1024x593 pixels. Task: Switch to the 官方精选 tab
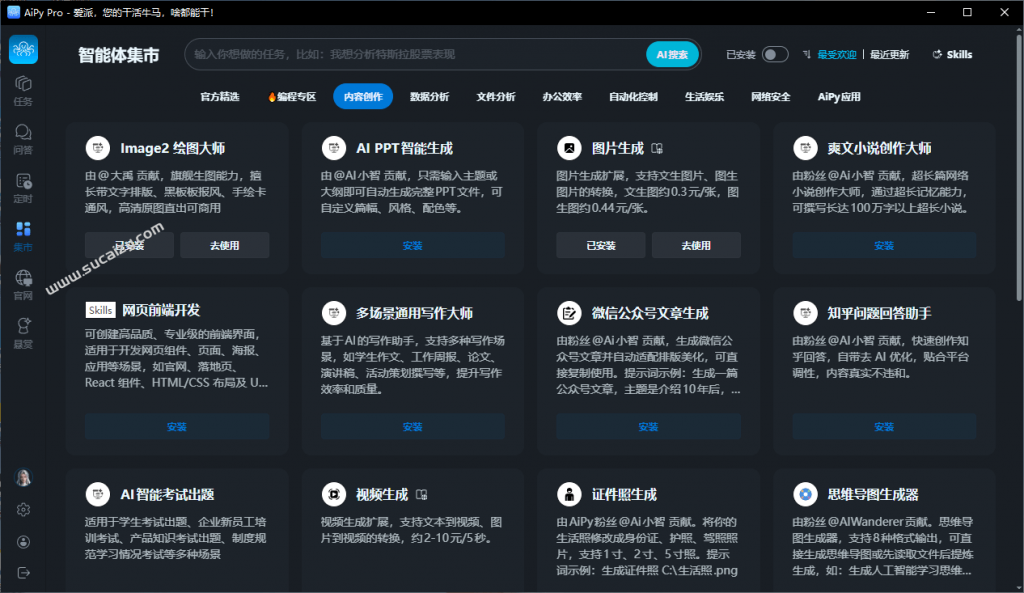[x=220, y=97]
